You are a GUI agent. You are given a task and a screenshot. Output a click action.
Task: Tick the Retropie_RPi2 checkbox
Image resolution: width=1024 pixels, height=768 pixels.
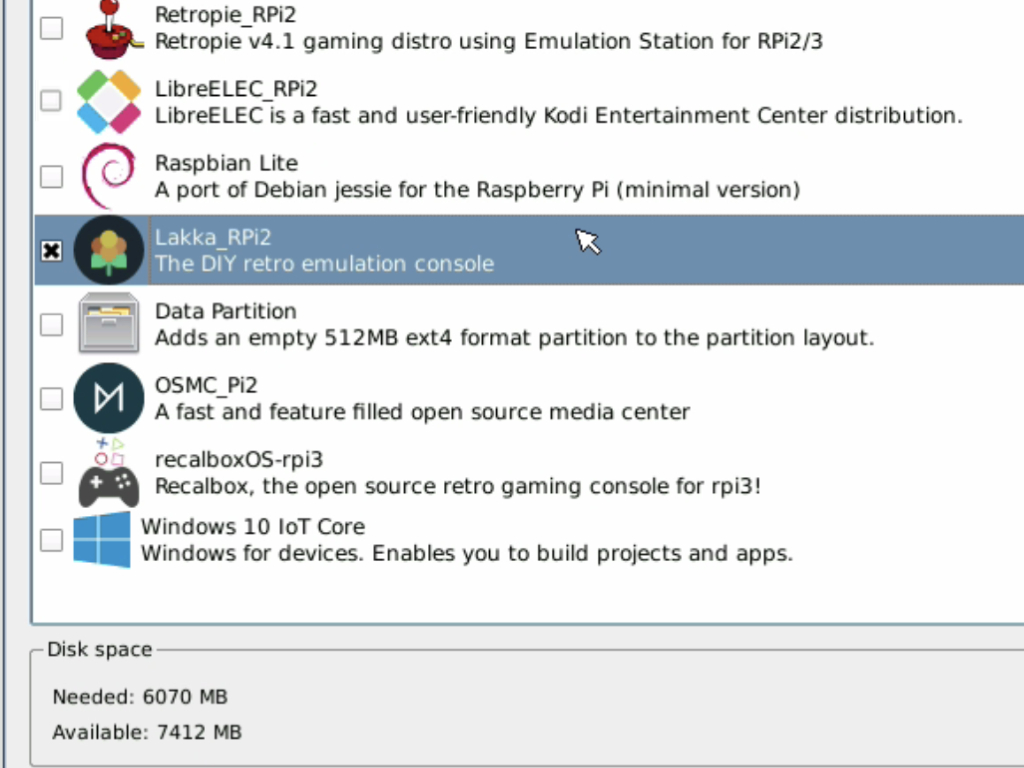pyautogui.click(x=52, y=28)
